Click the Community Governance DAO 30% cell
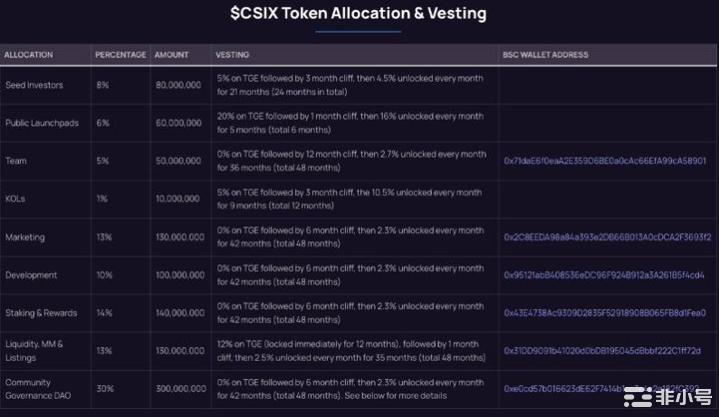The height and width of the screenshot is (417, 719). pyautogui.click(x=102, y=388)
